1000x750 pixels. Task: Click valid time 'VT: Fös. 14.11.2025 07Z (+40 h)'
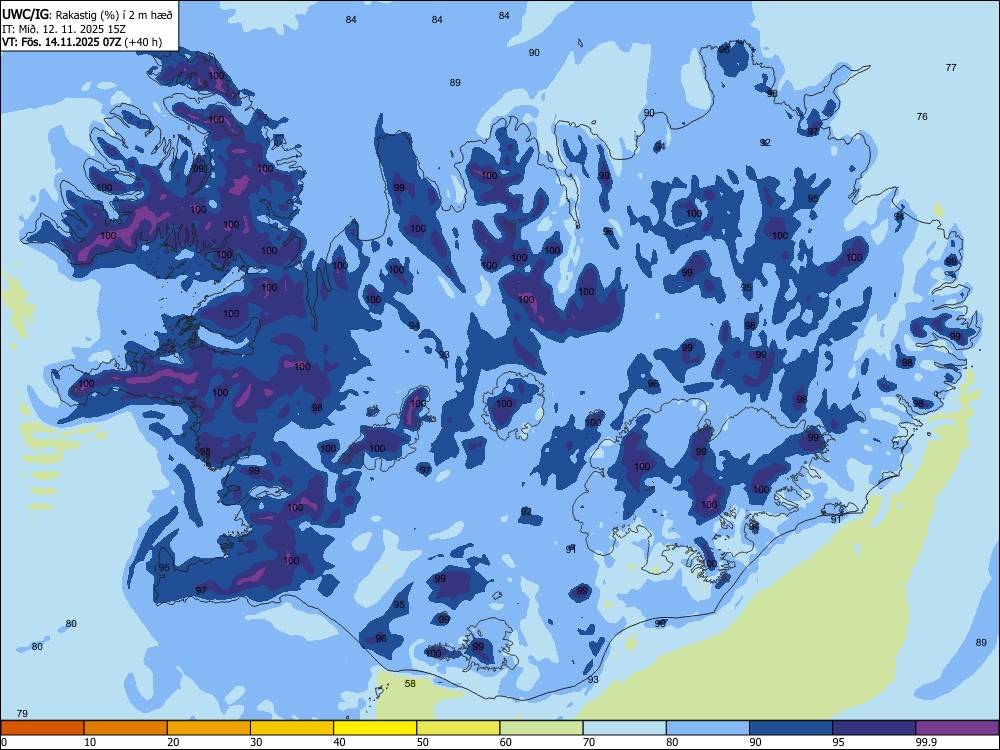82,42
